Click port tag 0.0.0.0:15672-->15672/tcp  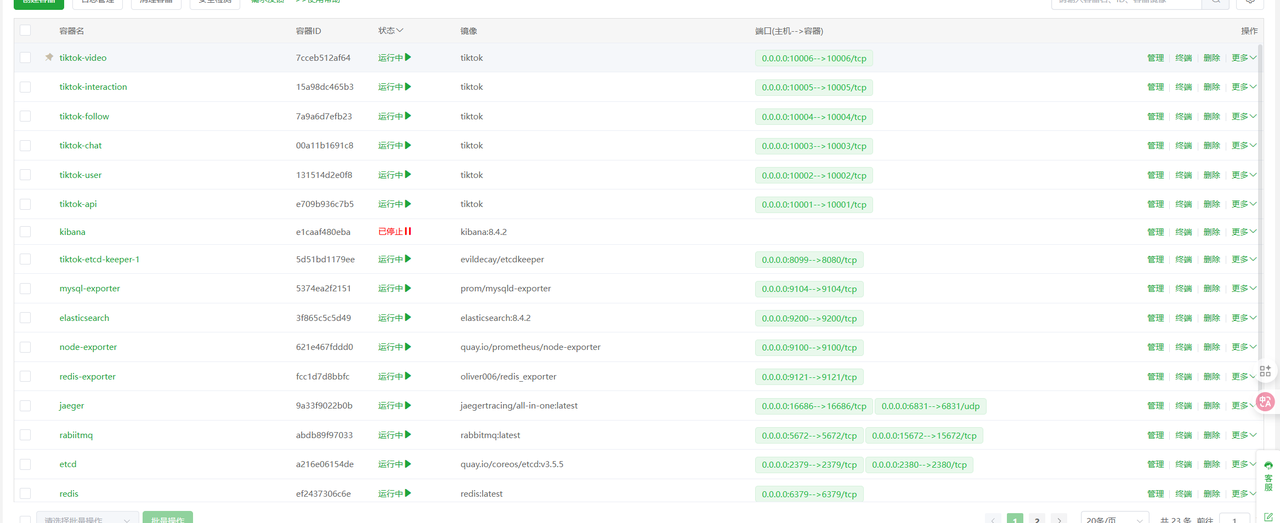[925, 435]
